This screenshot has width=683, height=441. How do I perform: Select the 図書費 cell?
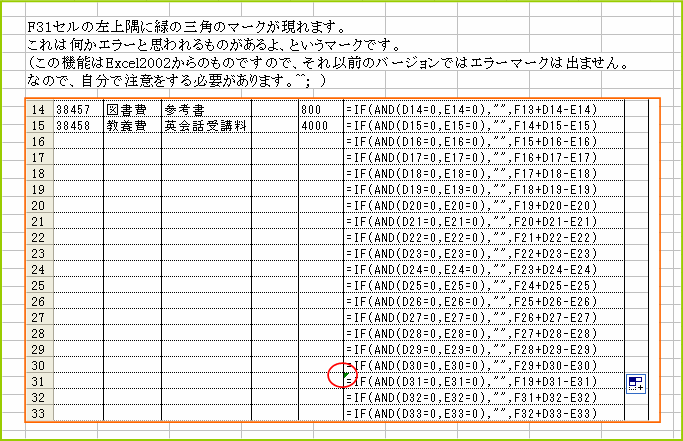click(132, 109)
